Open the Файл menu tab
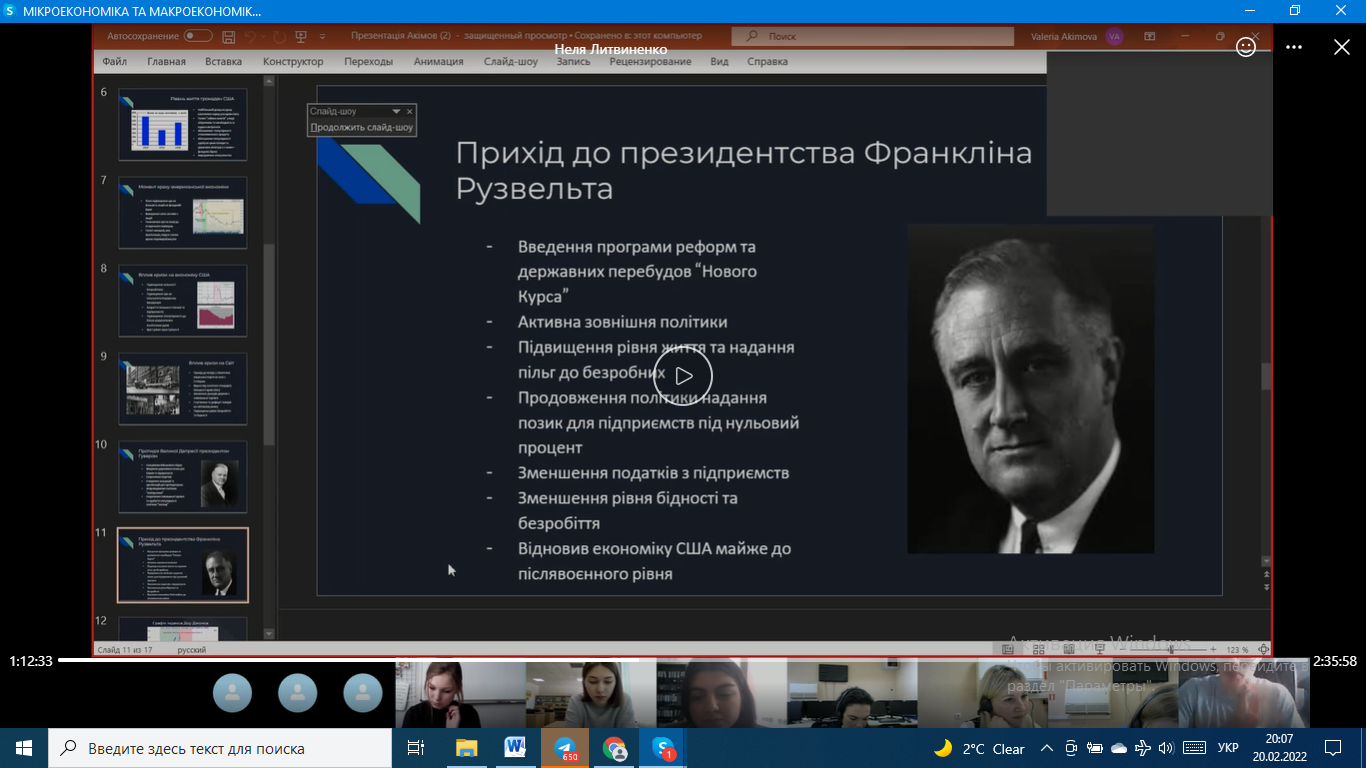Screen dimensions: 1366x768 114,61
